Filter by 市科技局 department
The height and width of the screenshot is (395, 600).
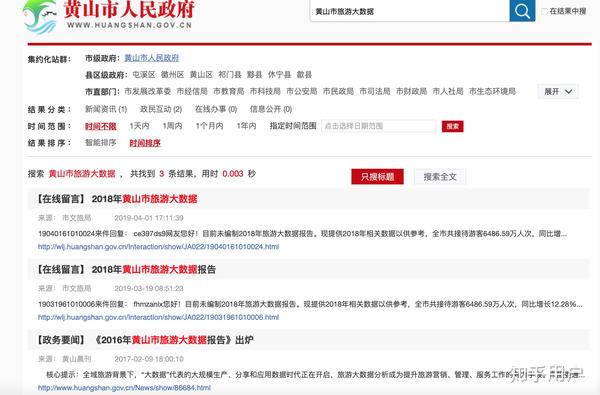[265, 91]
